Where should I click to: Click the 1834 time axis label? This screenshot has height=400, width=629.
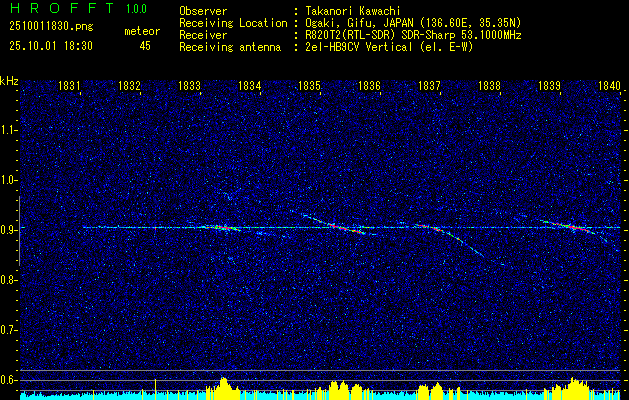pyautogui.click(x=250, y=85)
